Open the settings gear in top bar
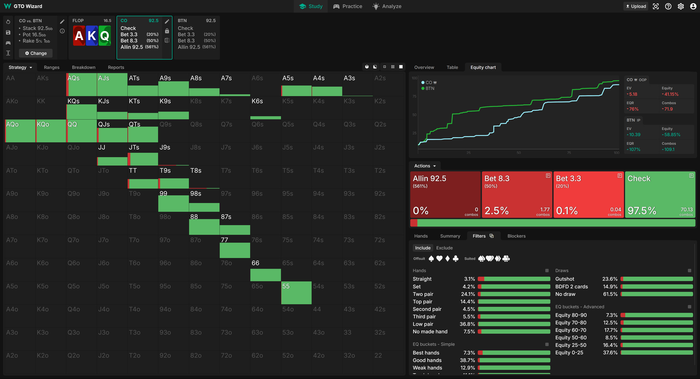This screenshot has height=379, width=700. [x=680, y=6]
